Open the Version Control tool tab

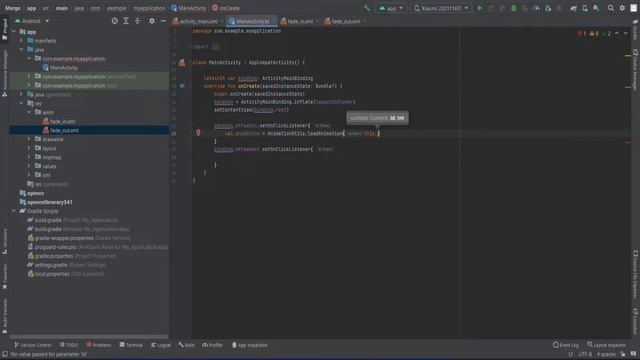(33, 345)
